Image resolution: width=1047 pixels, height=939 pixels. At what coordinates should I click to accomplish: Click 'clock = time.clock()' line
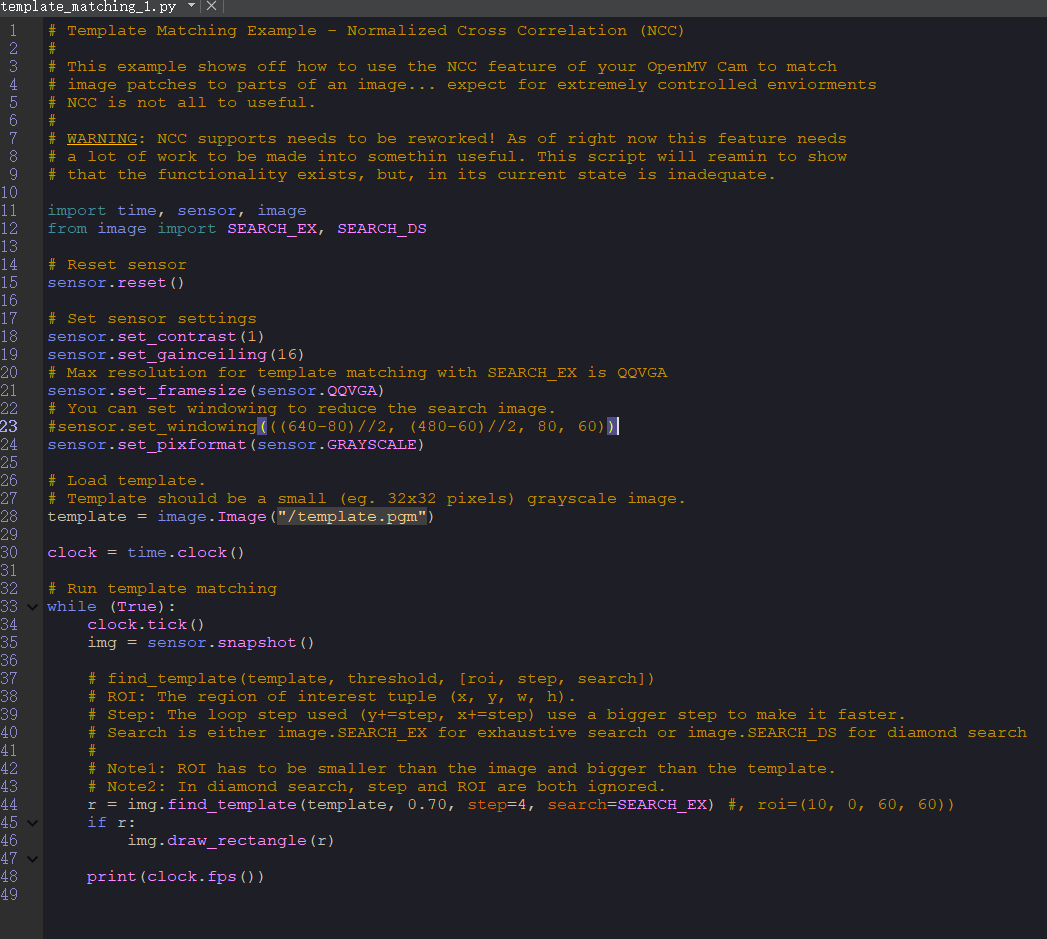[146, 554]
